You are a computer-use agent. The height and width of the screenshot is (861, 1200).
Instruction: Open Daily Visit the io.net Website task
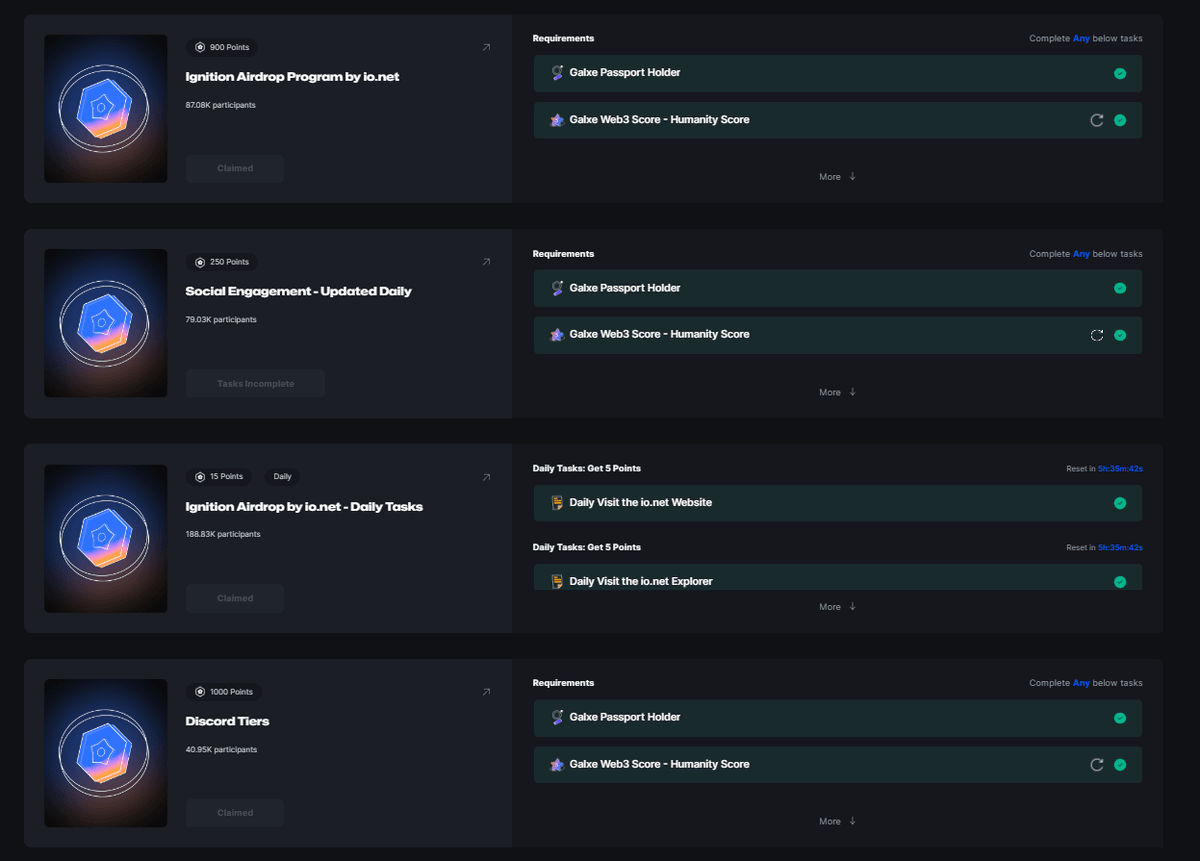pyautogui.click(x=838, y=503)
